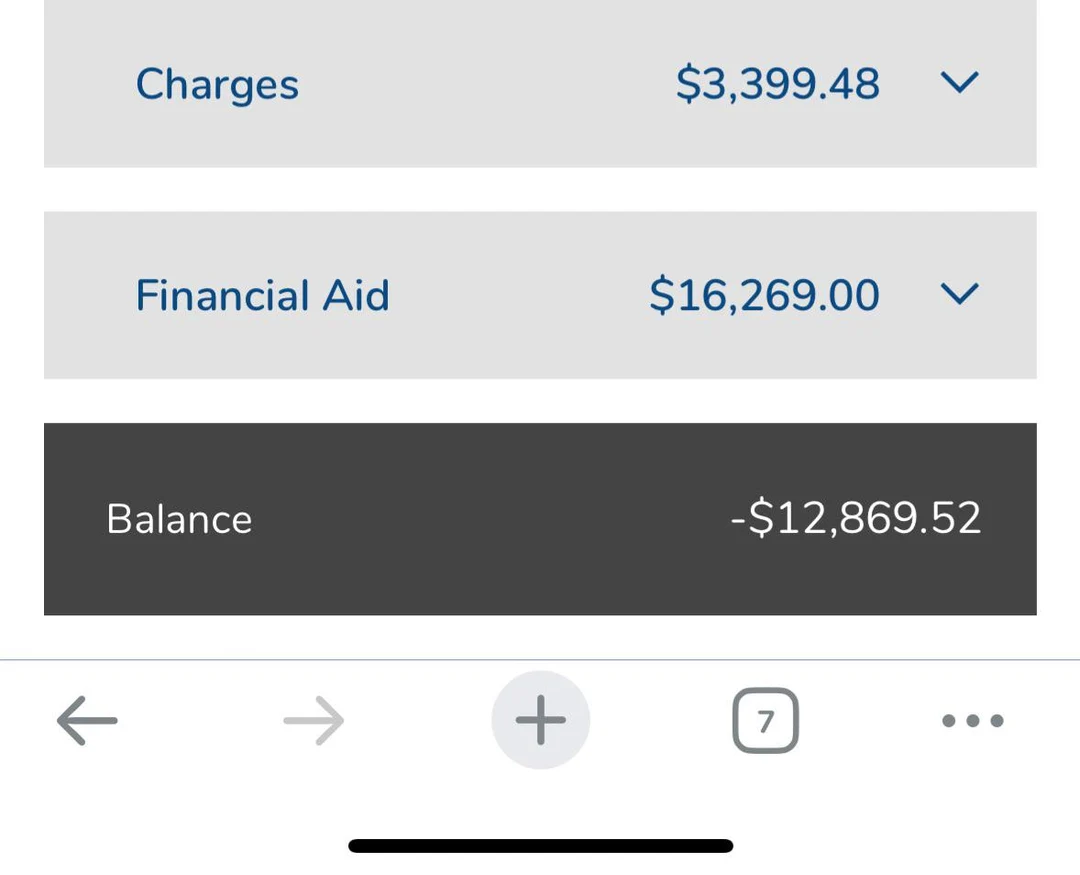Tap the browser back arrow icon
Viewport: 1080px width, 875px height.
tap(86, 720)
